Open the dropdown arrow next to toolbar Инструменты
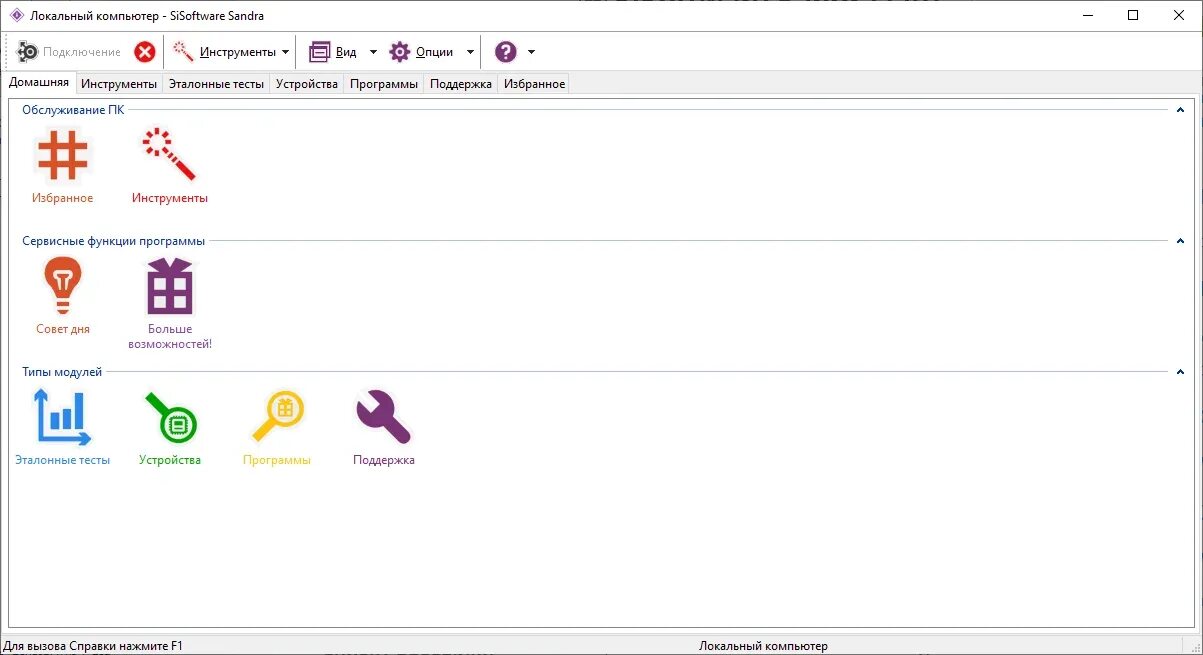This screenshot has width=1203, height=655. [x=286, y=52]
